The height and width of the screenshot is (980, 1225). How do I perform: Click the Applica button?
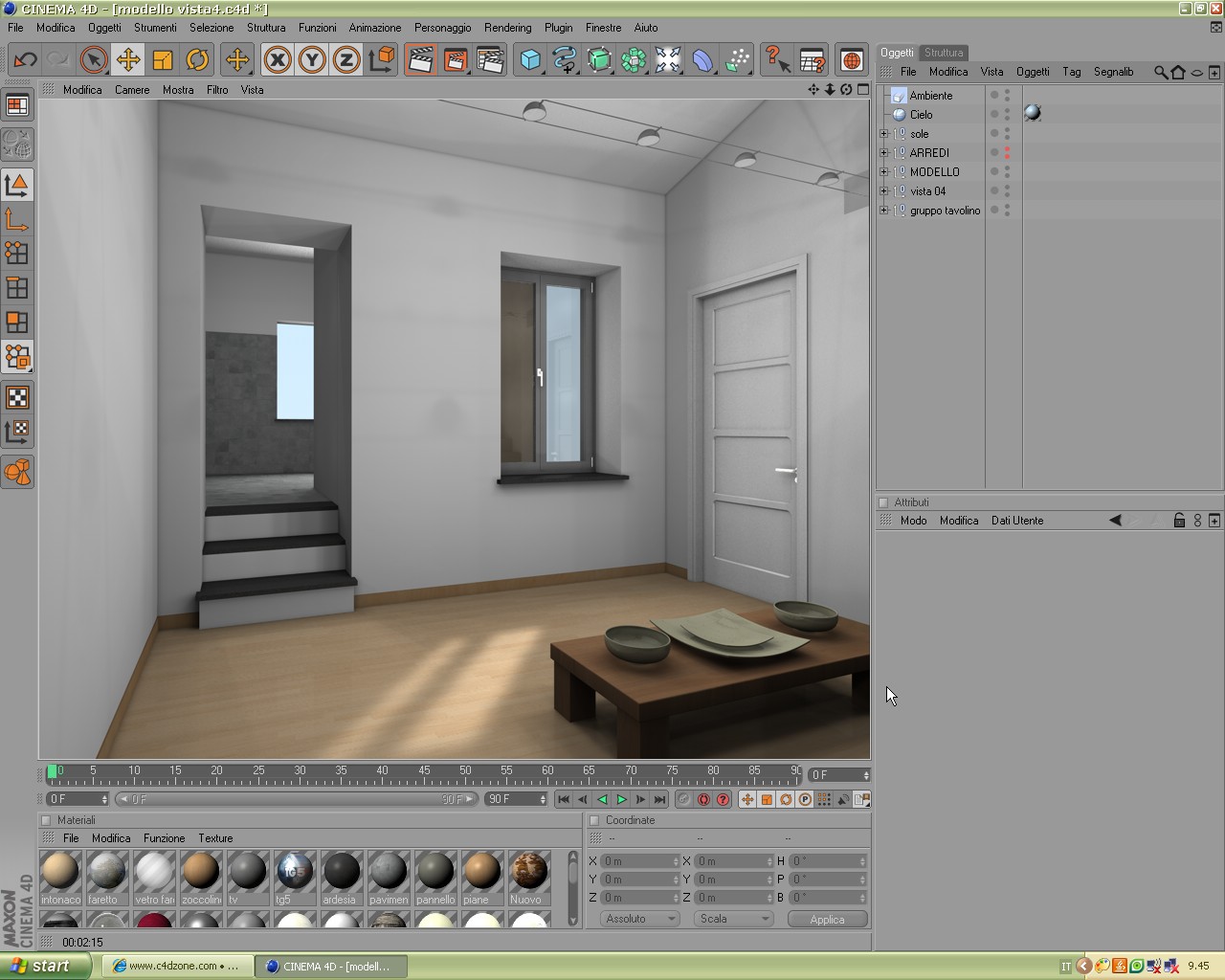827,919
